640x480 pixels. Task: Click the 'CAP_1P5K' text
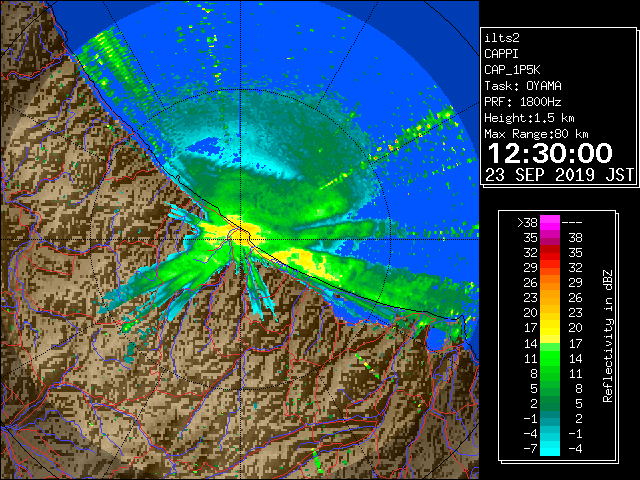(512, 70)
